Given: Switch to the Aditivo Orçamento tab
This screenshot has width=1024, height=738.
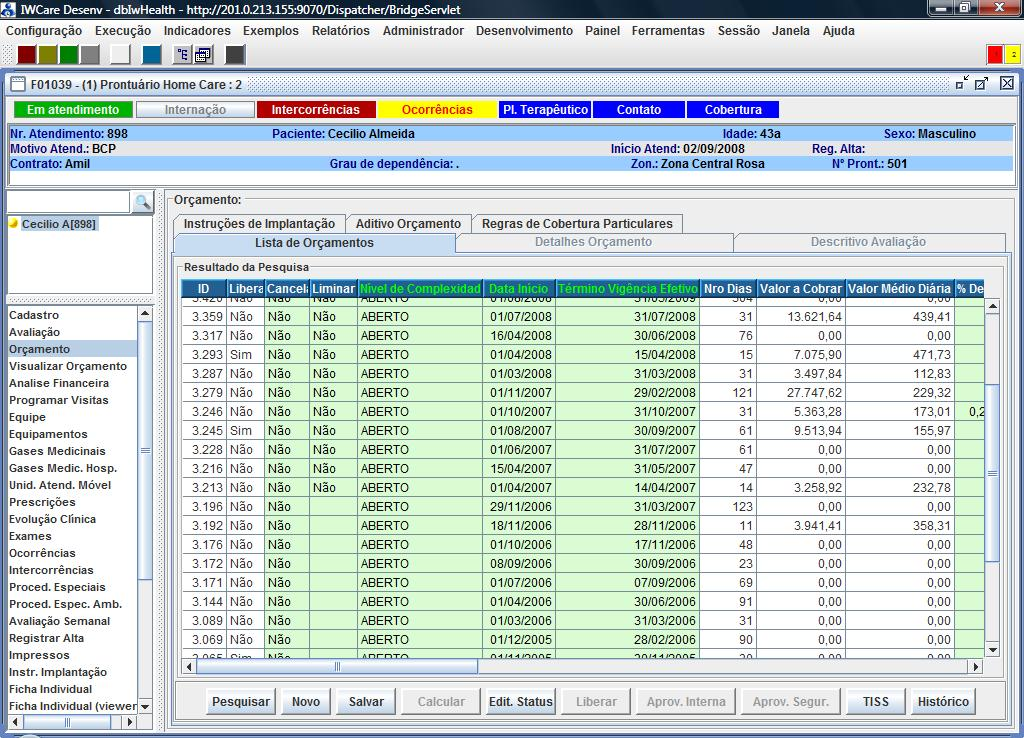Looking at the screenshot, I should 408,224.
